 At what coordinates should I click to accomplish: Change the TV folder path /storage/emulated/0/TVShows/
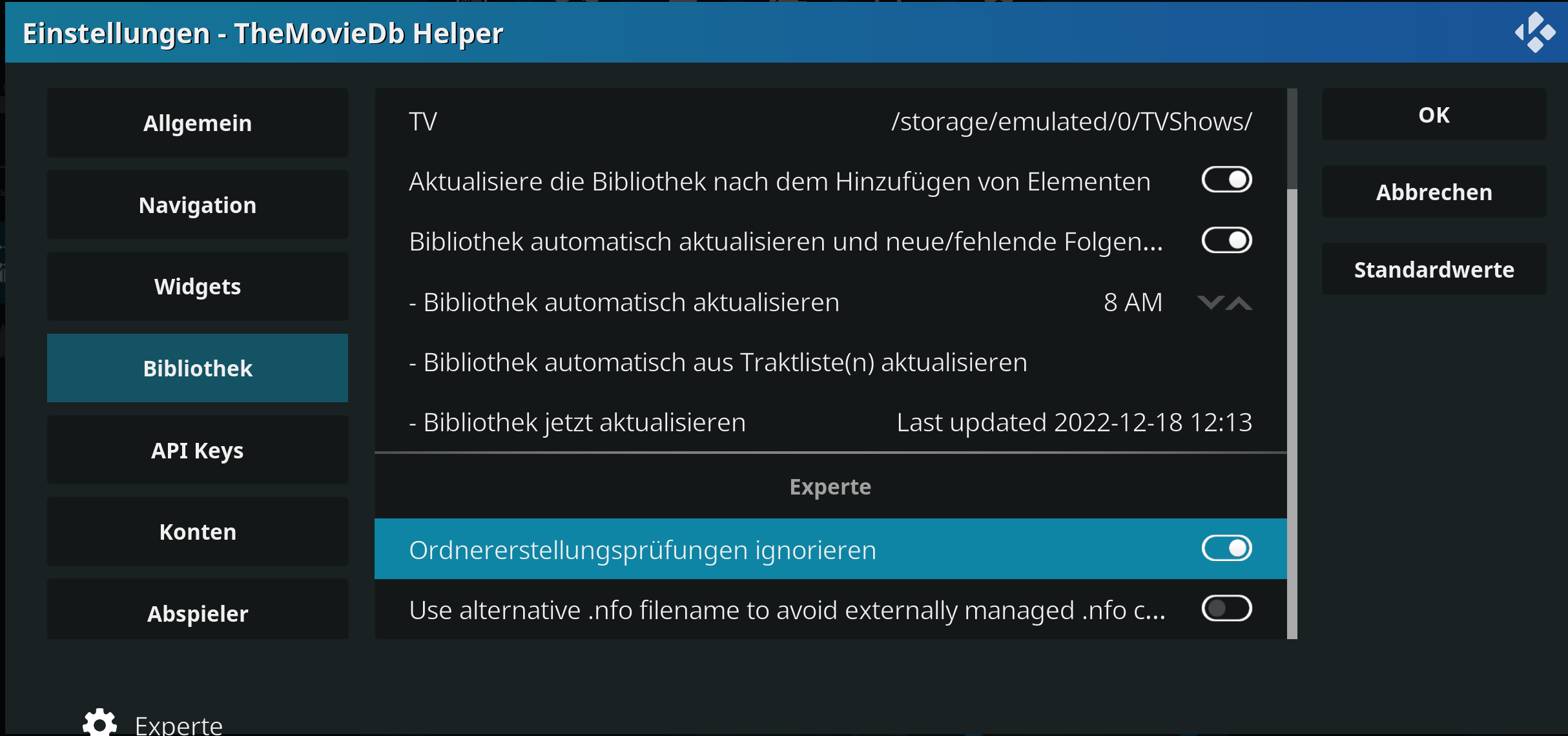click(x=830, y=121)
